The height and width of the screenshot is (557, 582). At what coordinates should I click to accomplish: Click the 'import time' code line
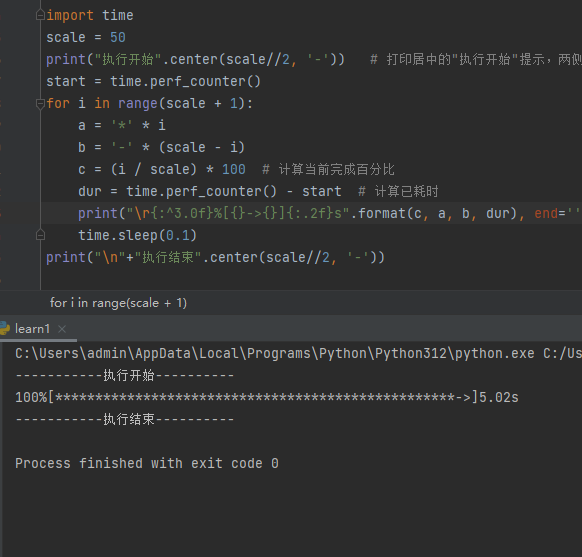89,15
